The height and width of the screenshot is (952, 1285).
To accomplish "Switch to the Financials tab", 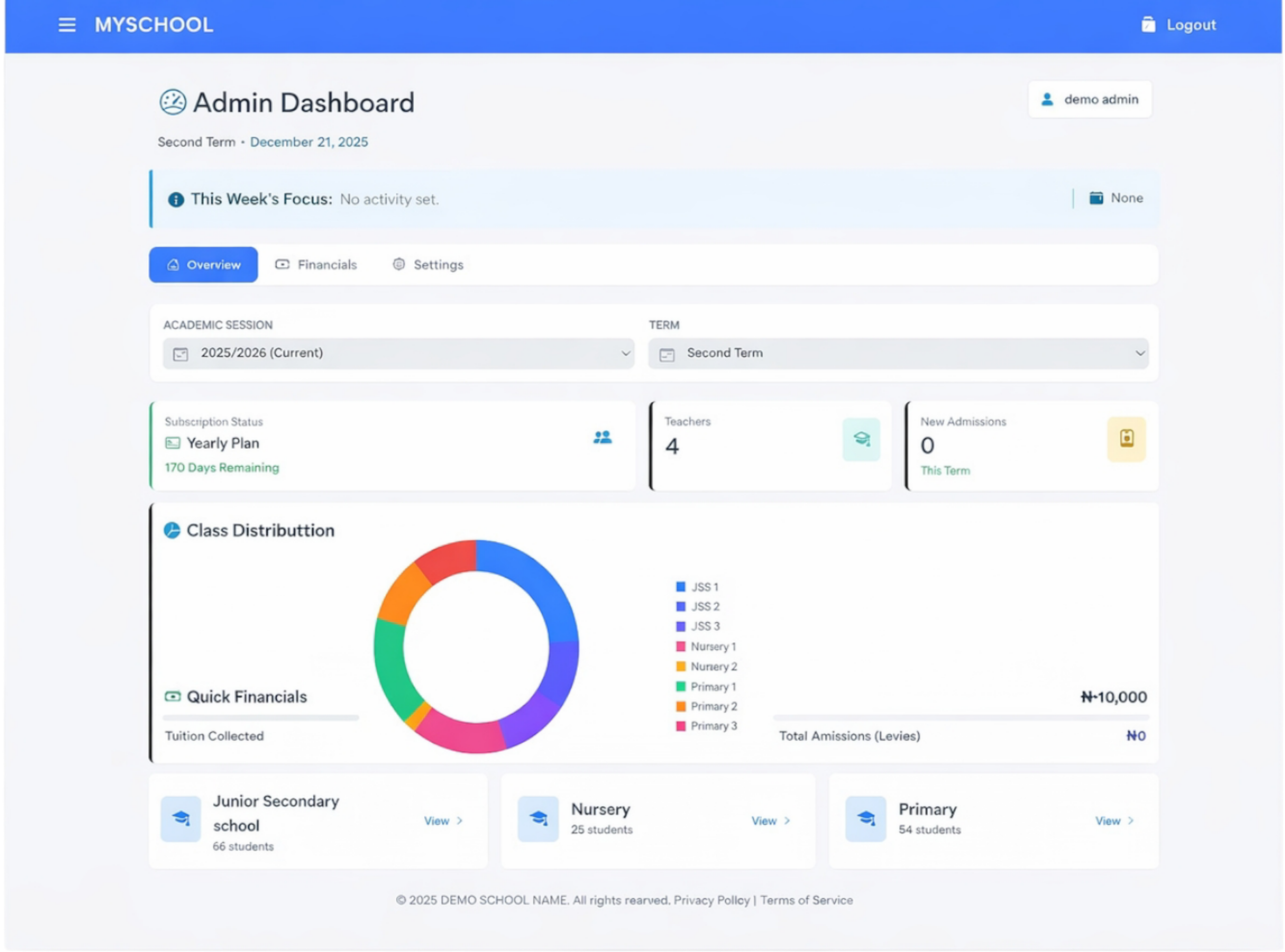I will click(x=316, y=265).
